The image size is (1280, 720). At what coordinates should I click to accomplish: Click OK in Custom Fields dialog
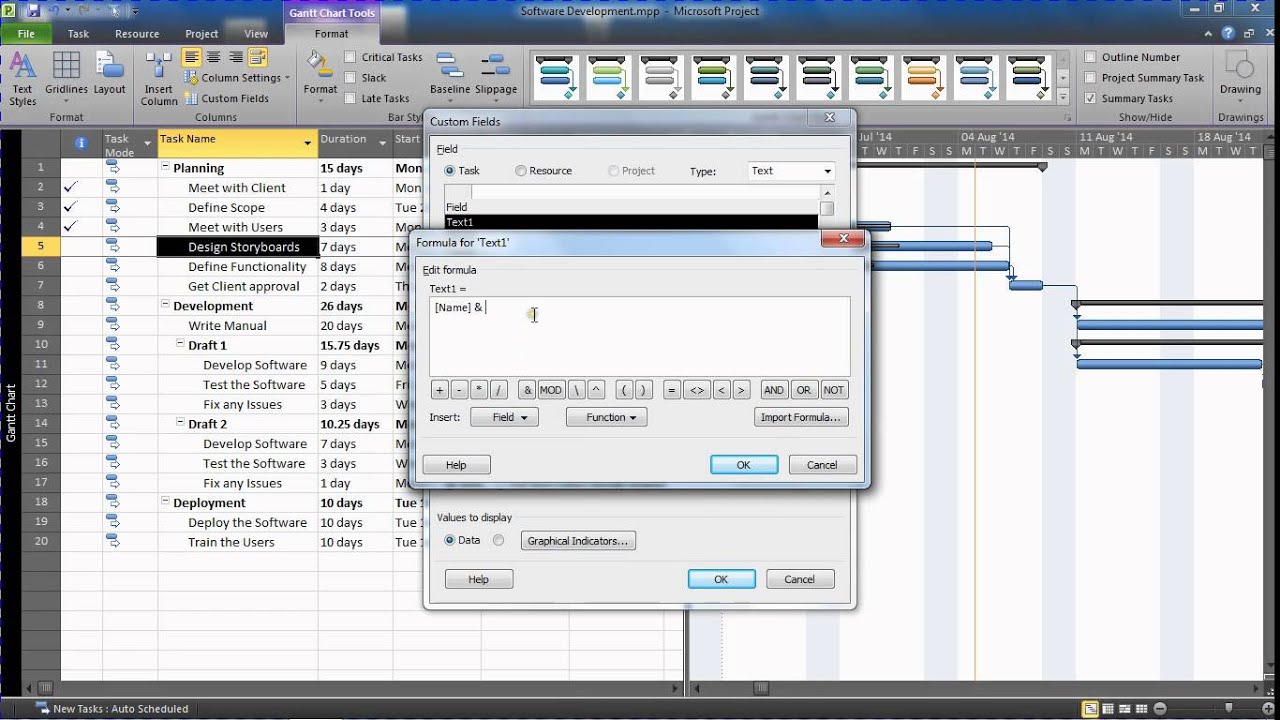[721, 579]
